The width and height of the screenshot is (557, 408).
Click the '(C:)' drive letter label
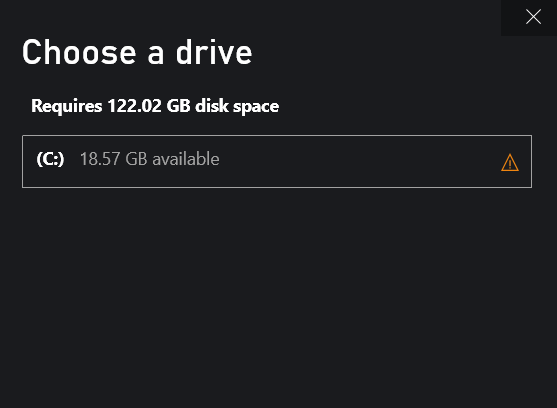[x=50, y=159]
